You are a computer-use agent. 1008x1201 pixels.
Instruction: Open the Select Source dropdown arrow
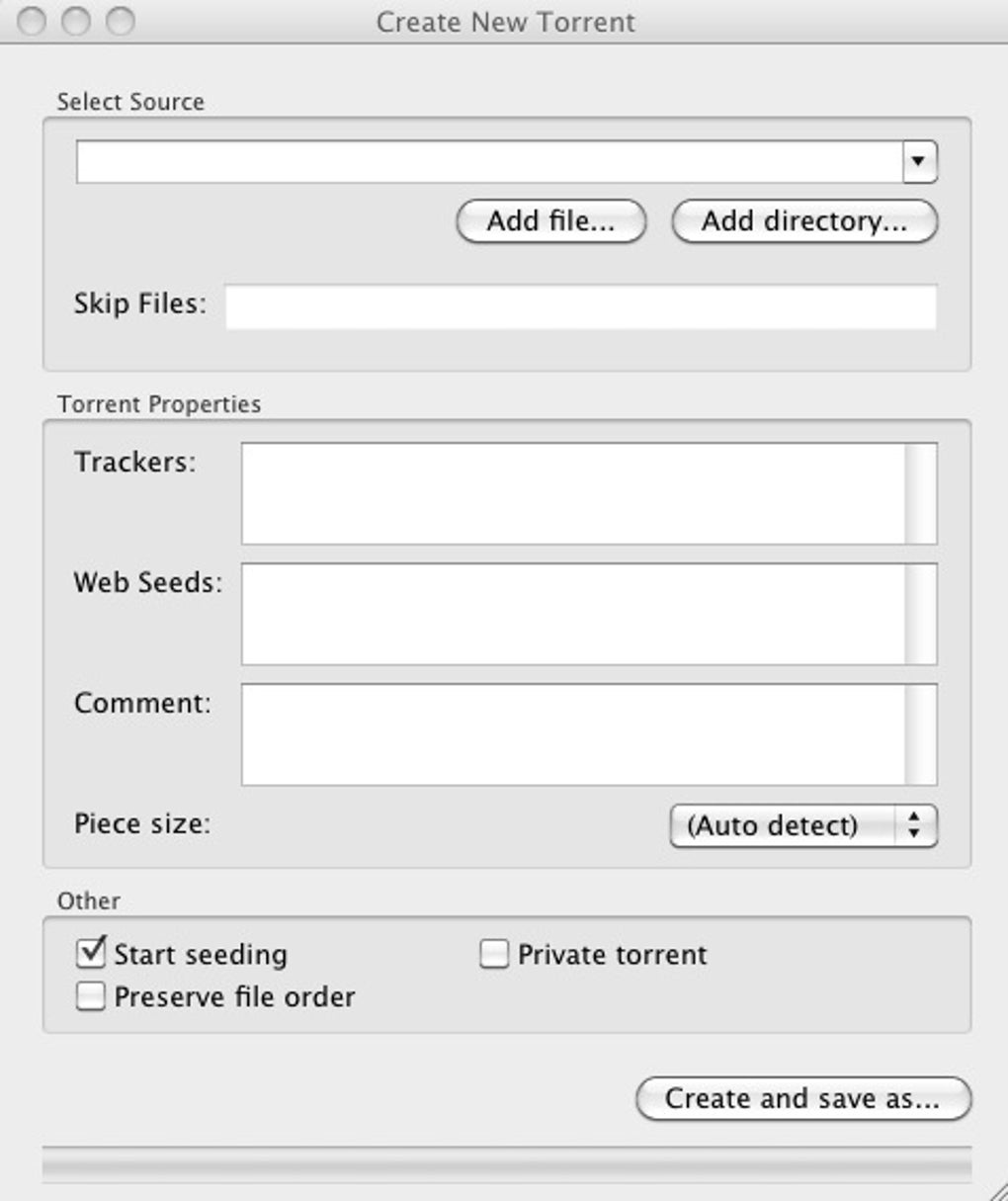pyautogui.click(x=919, y=161)
